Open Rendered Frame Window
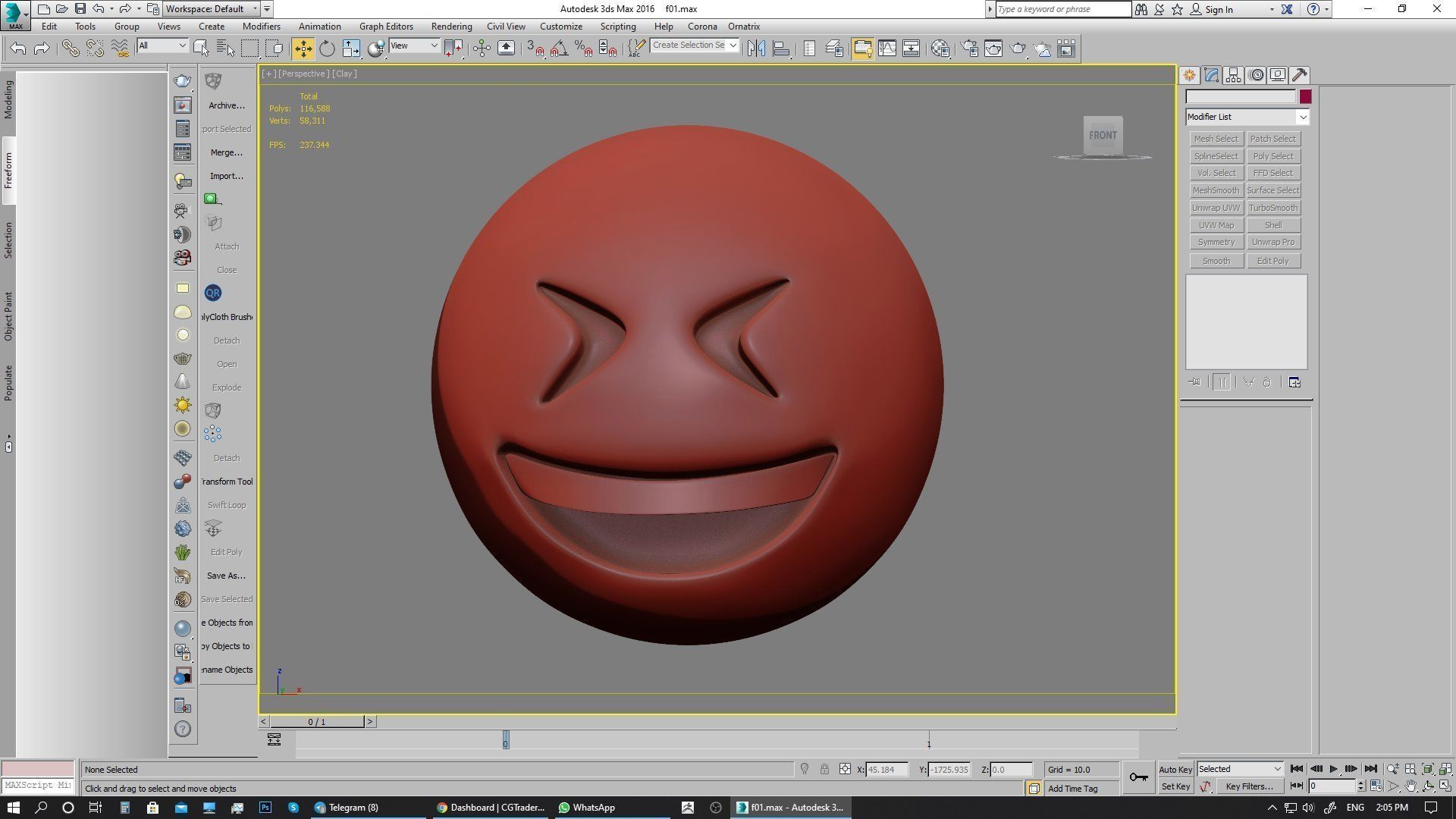The width and height of the screenshot is (1456, 819). pos(993,49)
